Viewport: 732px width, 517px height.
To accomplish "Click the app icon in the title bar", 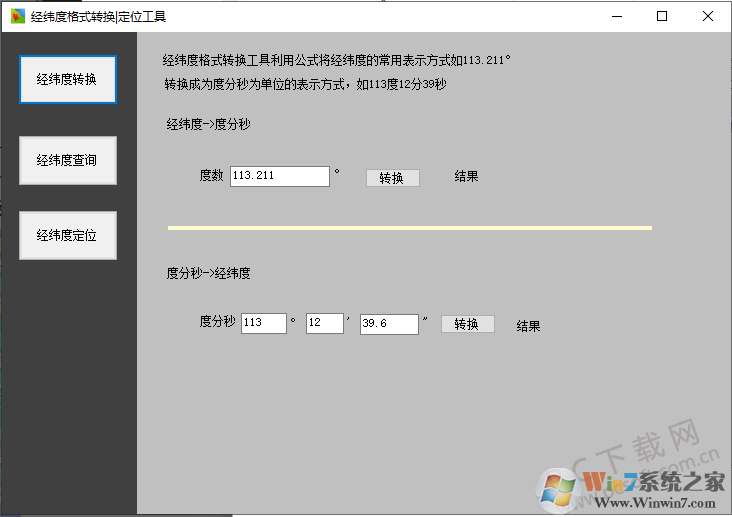I will click(18, 16).
